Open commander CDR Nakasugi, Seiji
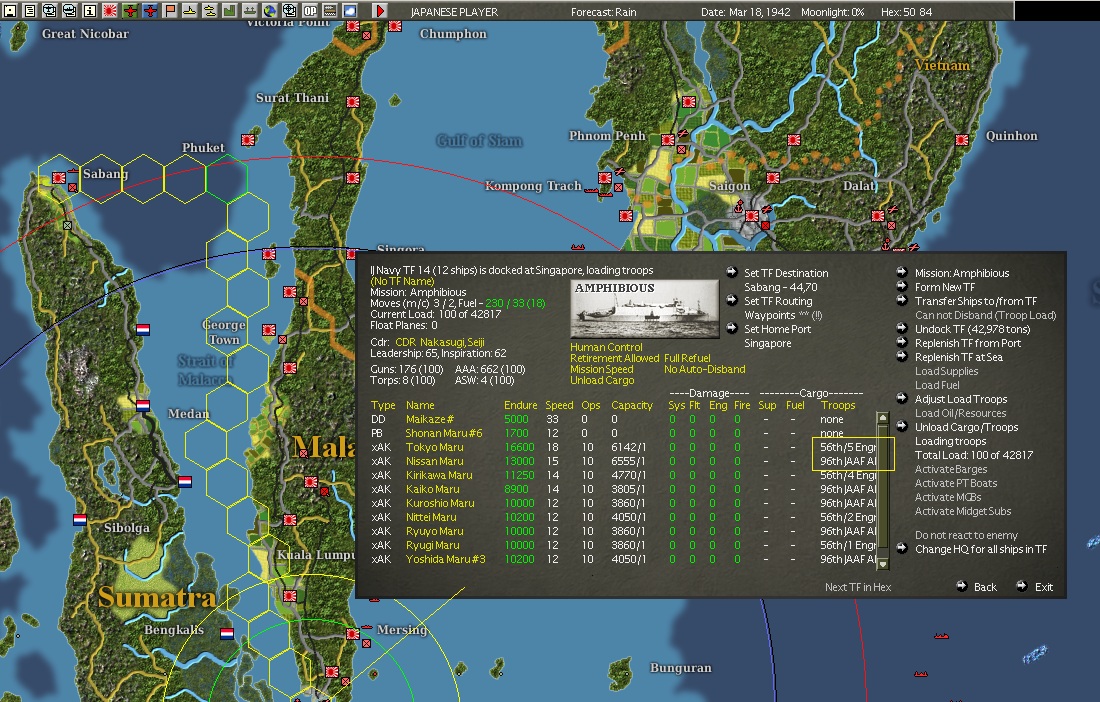 coord(440,342)
